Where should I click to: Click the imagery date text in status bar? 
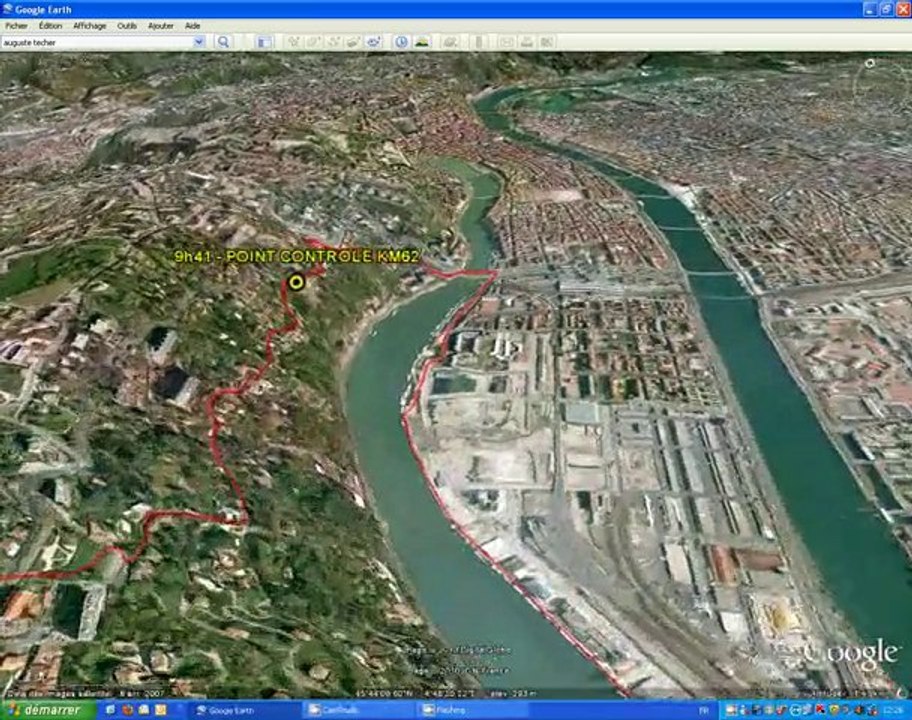(86, 694)
